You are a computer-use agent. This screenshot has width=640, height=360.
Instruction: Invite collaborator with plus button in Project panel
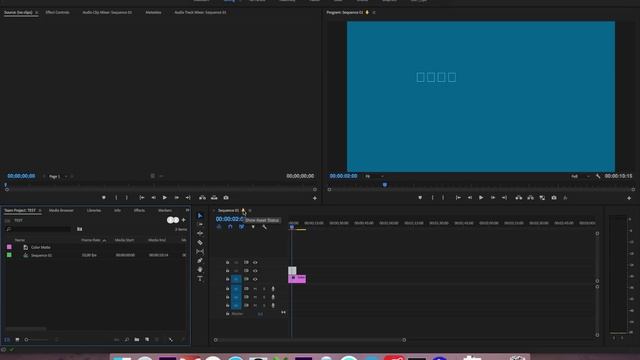184,220
